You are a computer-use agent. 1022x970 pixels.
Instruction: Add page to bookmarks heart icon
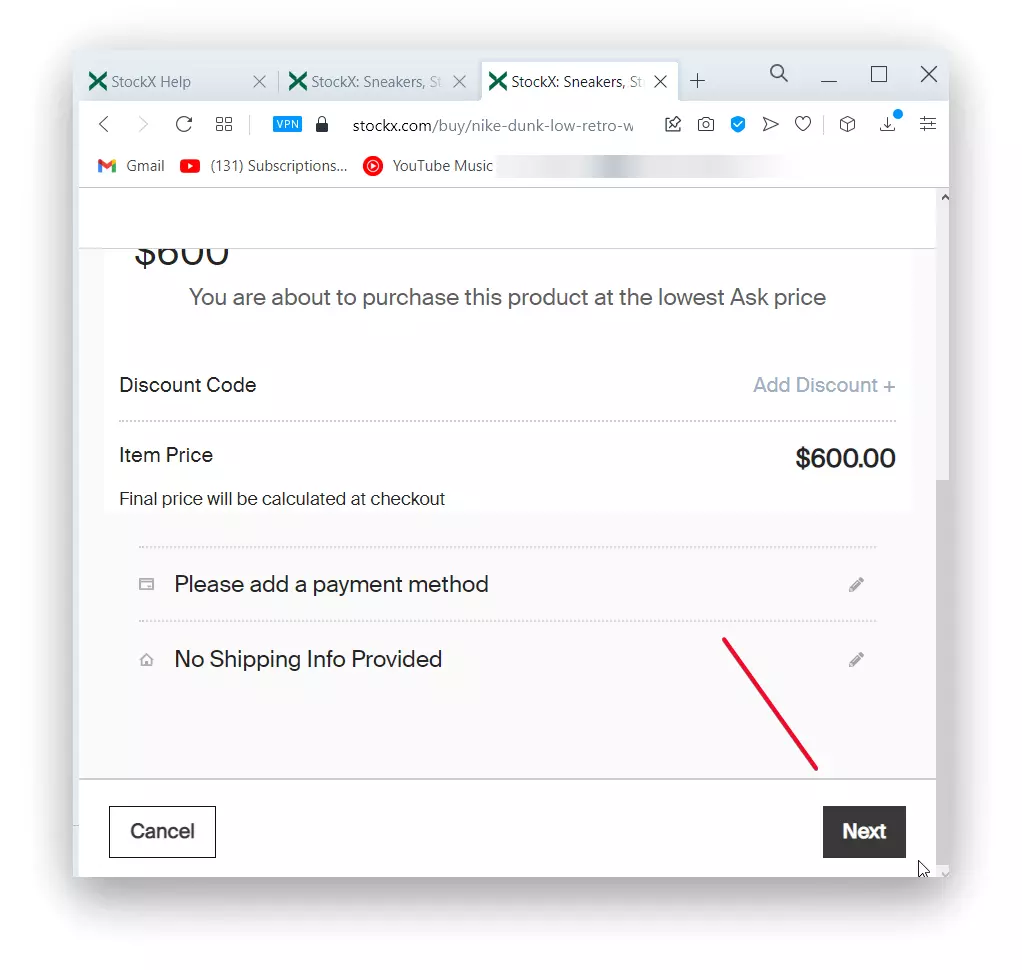[x=803, y=124]
